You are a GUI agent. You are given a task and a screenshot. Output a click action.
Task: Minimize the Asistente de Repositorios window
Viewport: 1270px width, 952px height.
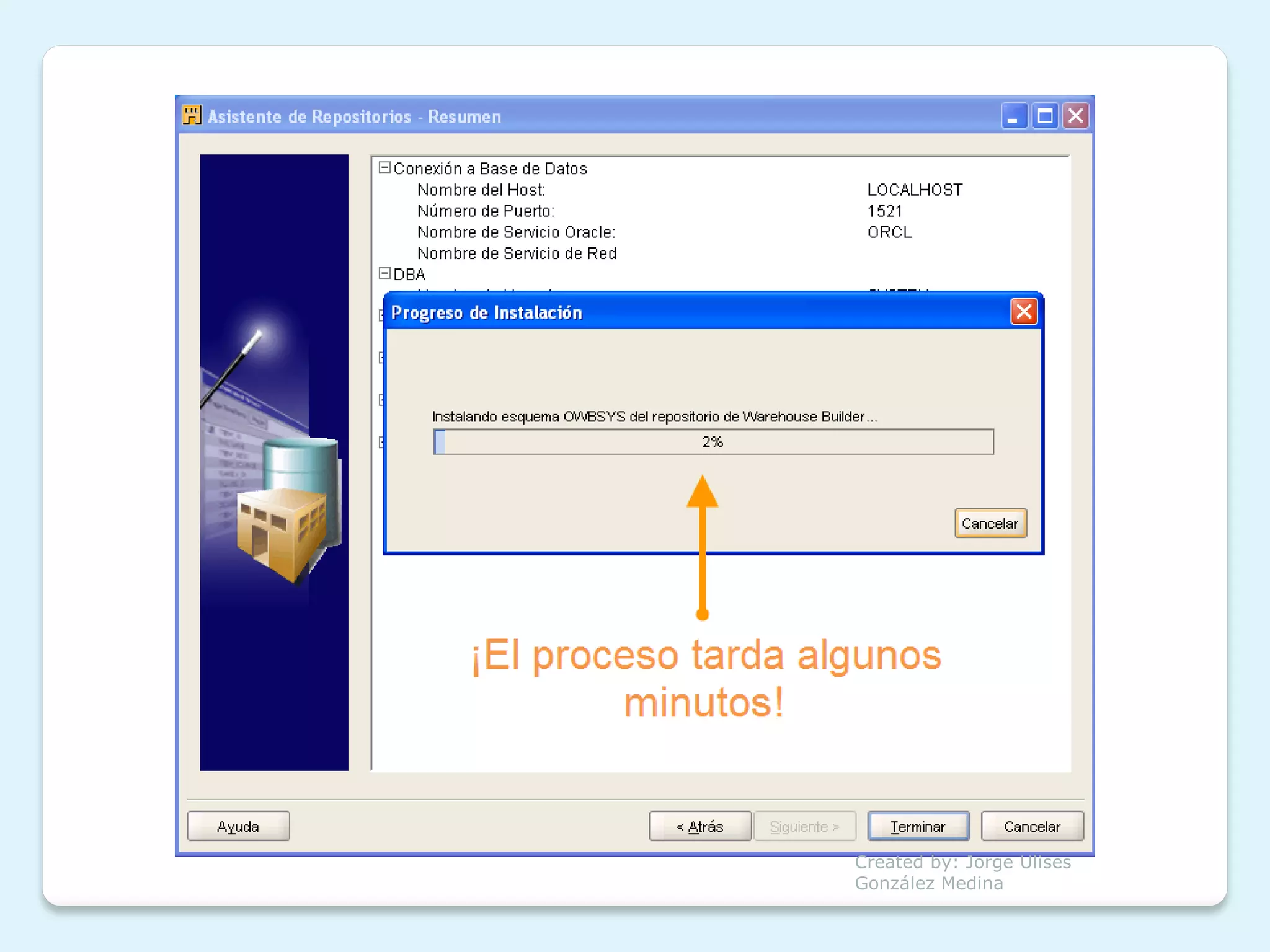pos(1014,116)
